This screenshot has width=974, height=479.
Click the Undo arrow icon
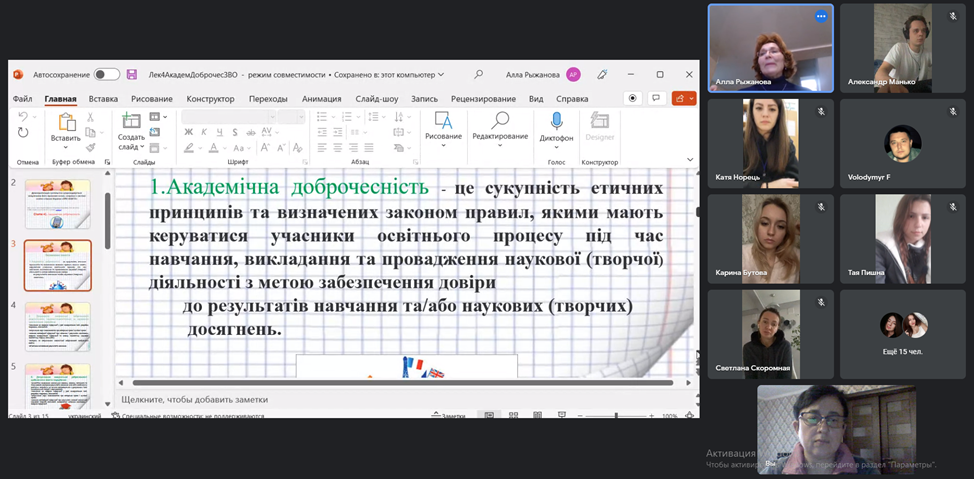[24, 117]
